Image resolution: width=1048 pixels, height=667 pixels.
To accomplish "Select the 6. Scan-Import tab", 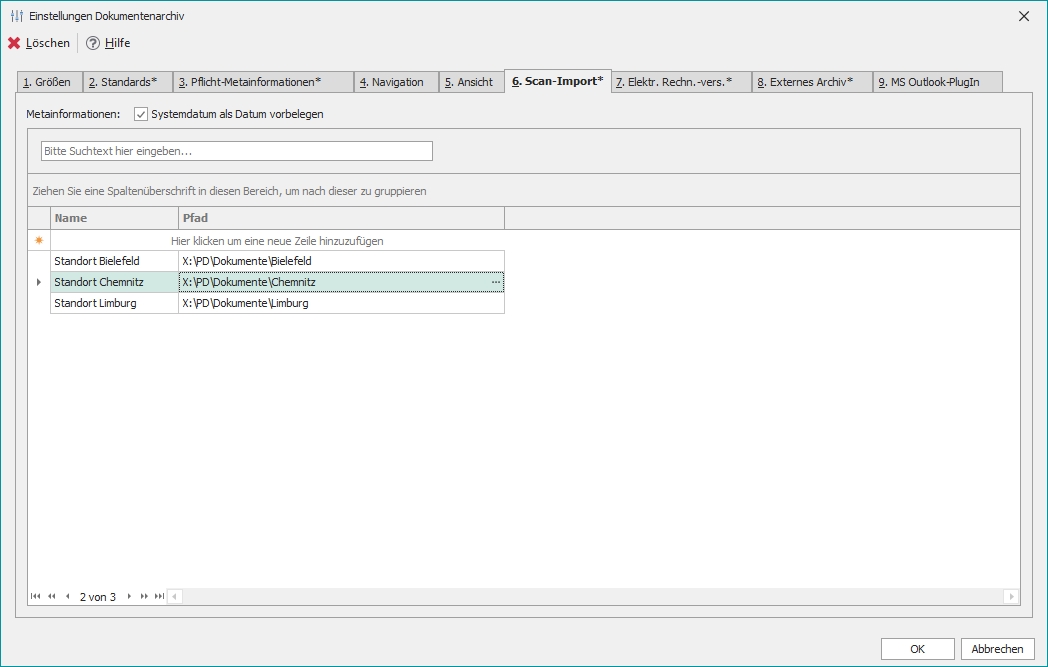I will coord(557,81).
